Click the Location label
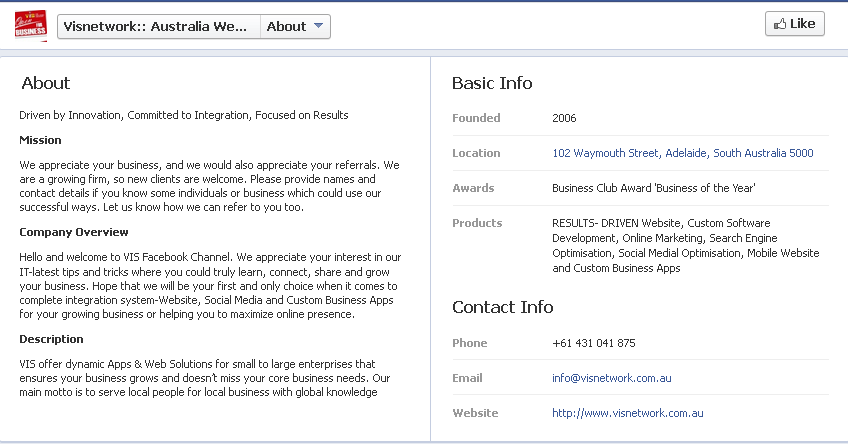Image resolution: width=848 pixels, height=444 pixels. [476, 153]
